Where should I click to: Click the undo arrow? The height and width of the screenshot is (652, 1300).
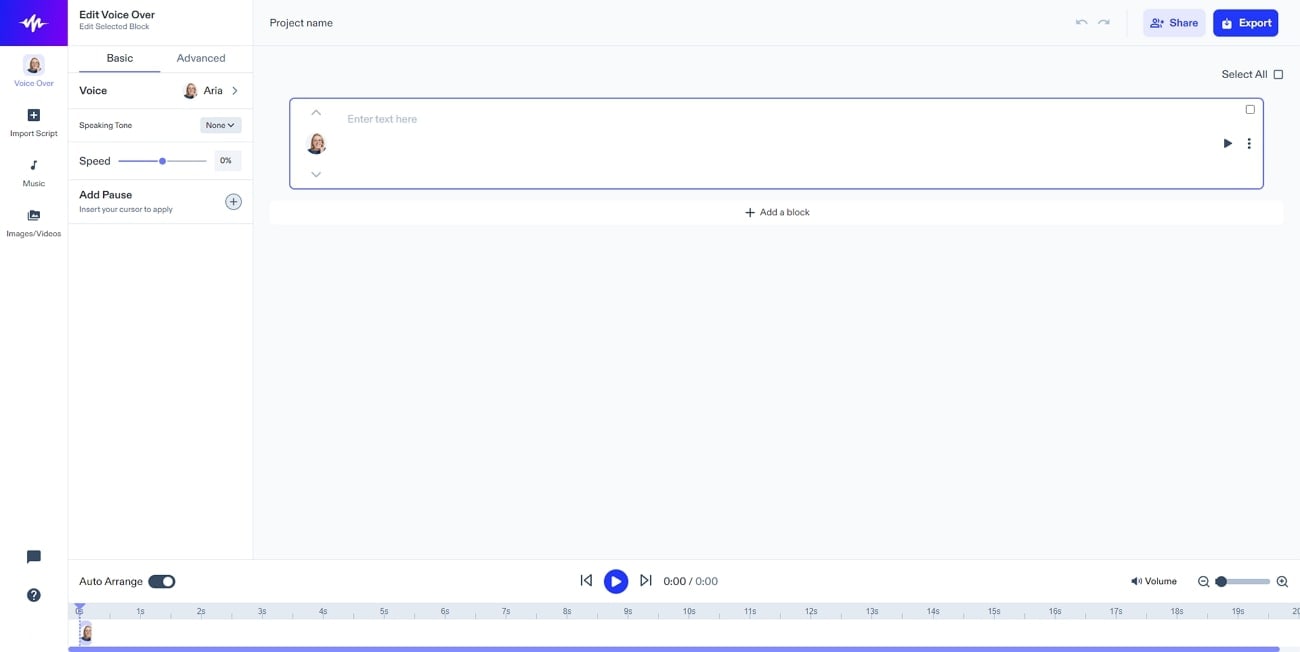[x=1081, y=22]
